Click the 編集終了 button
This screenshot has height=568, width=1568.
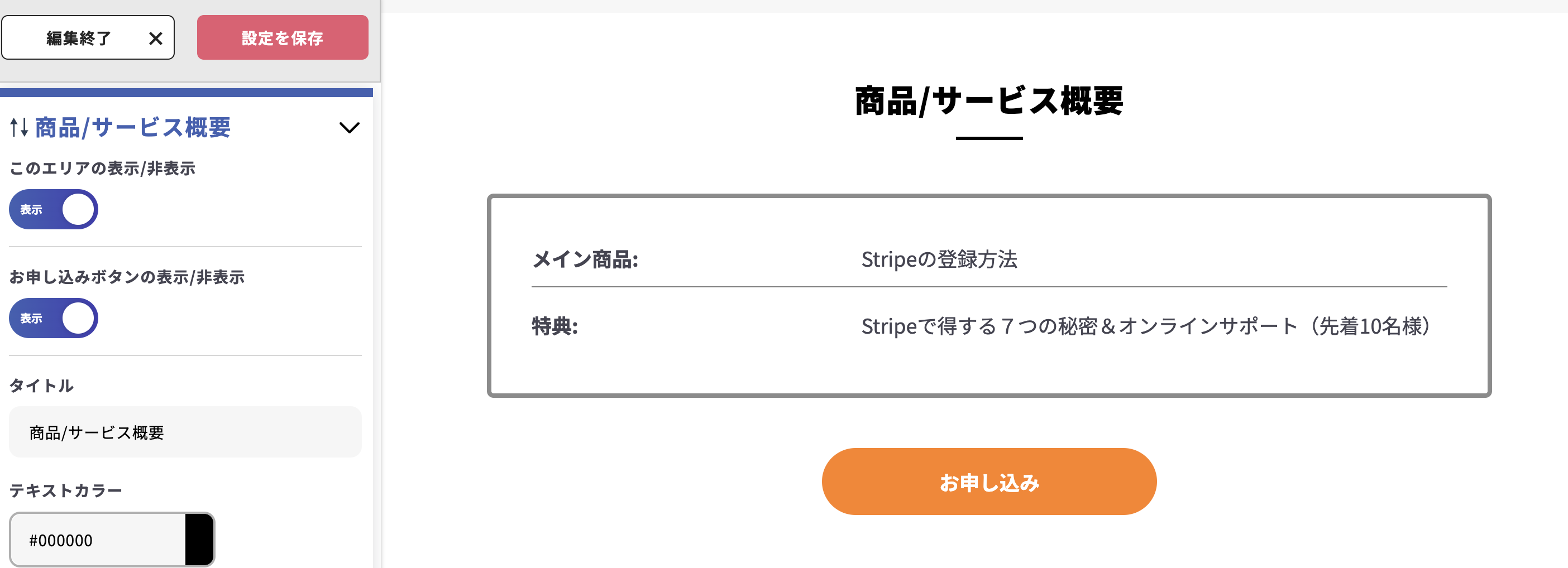78,38
